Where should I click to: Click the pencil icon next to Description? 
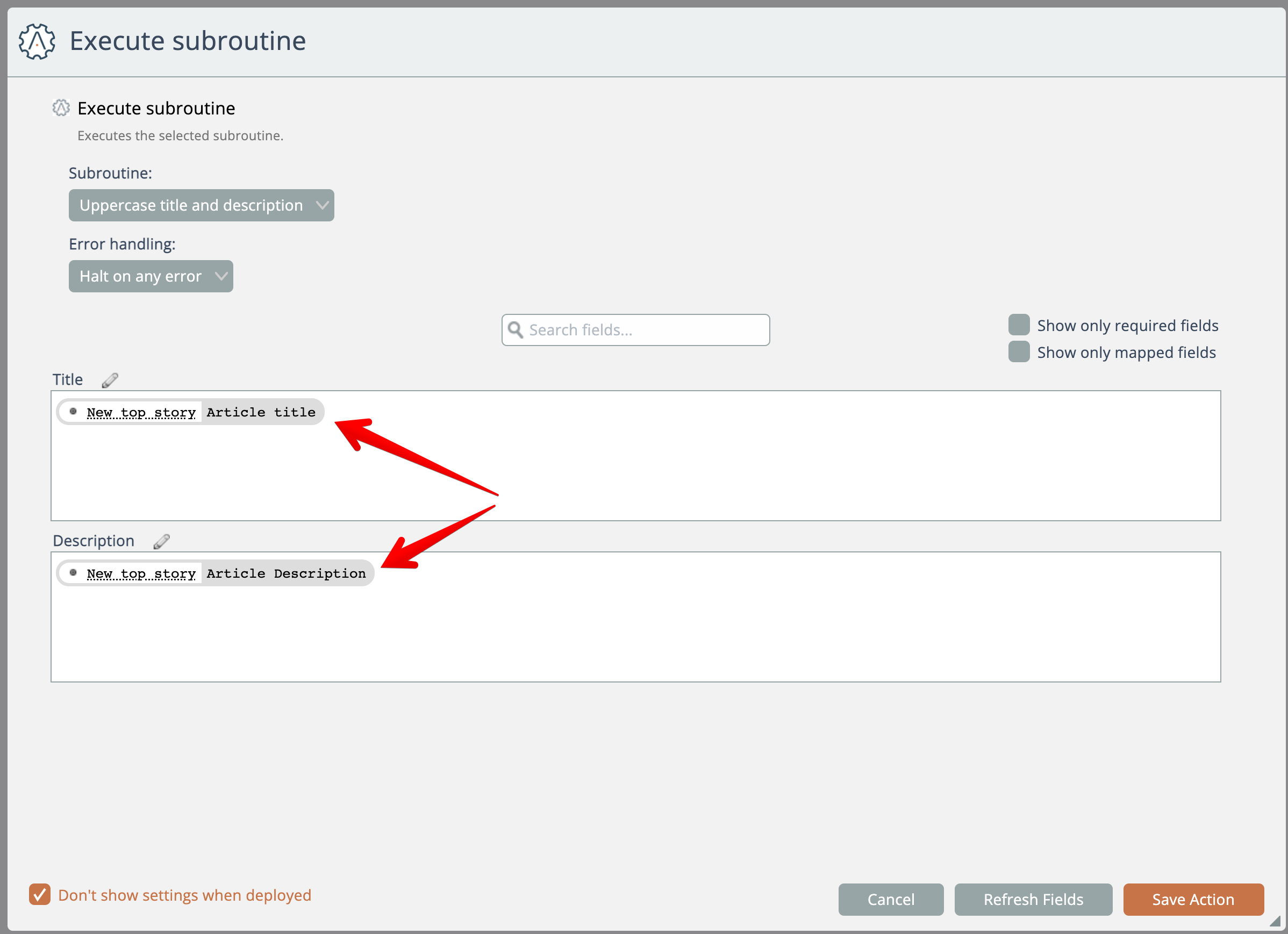(161, 541)
